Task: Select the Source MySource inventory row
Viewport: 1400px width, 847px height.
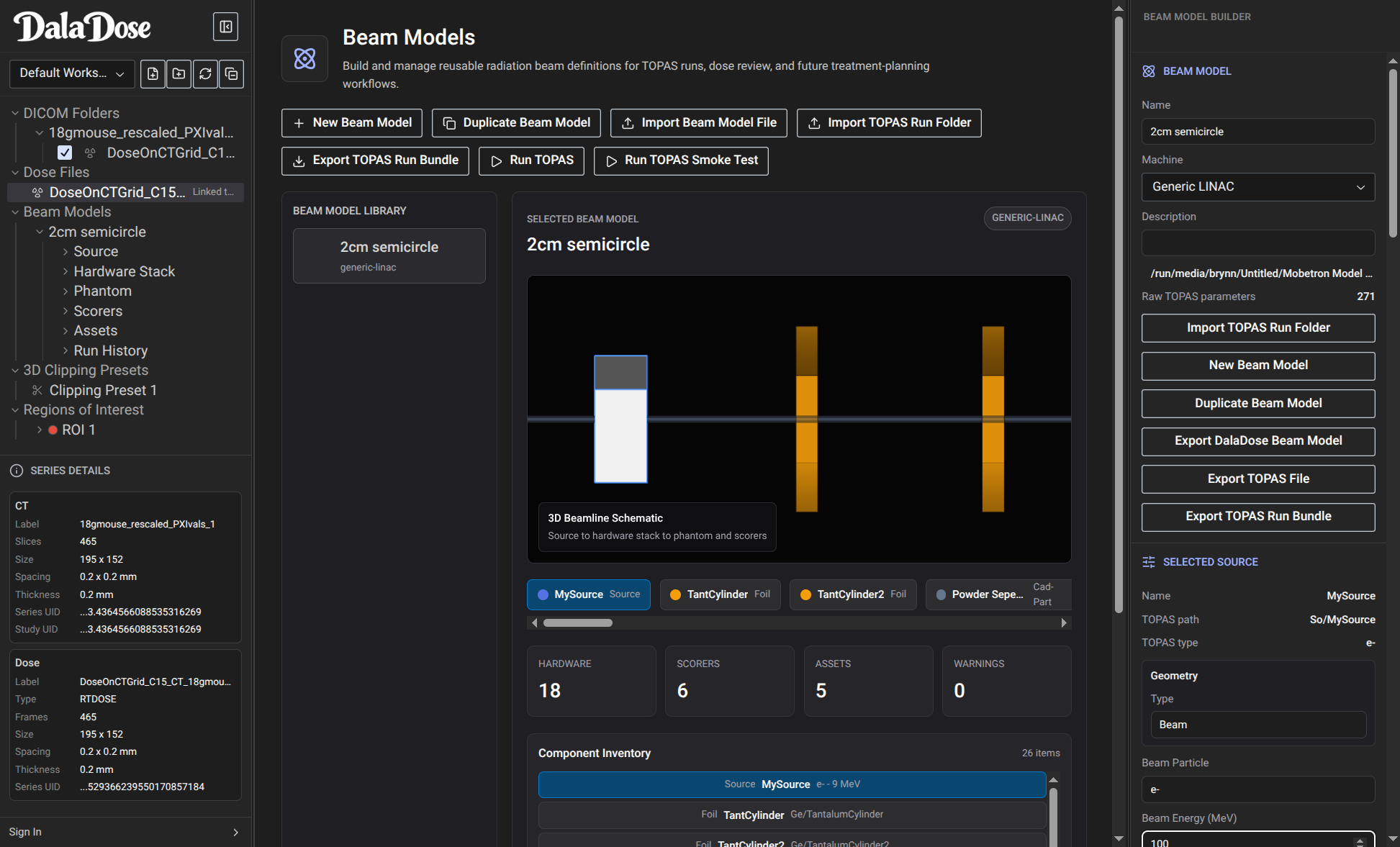Action: point(792,784)
